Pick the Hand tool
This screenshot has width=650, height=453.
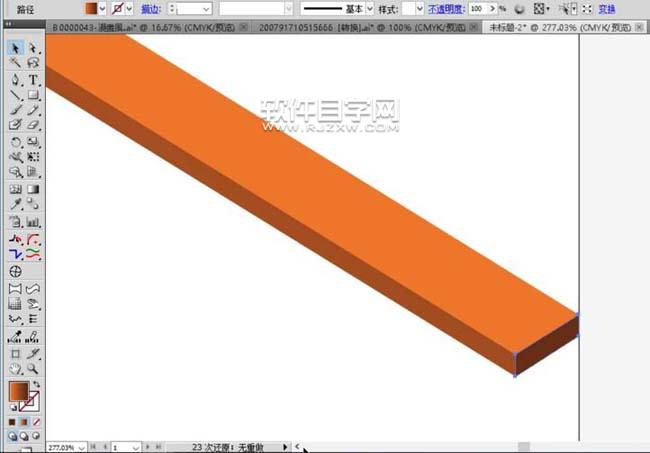coord(15,368)
